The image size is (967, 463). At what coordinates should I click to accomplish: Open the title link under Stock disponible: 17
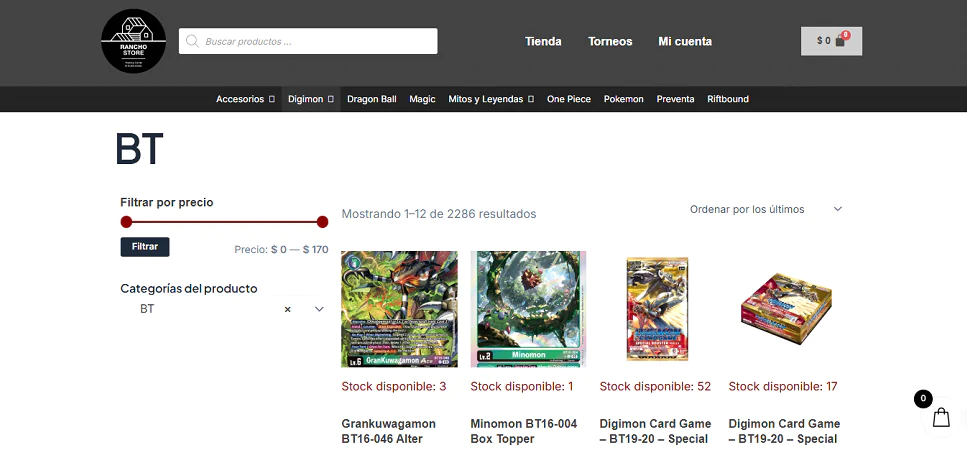coord(784,432)
